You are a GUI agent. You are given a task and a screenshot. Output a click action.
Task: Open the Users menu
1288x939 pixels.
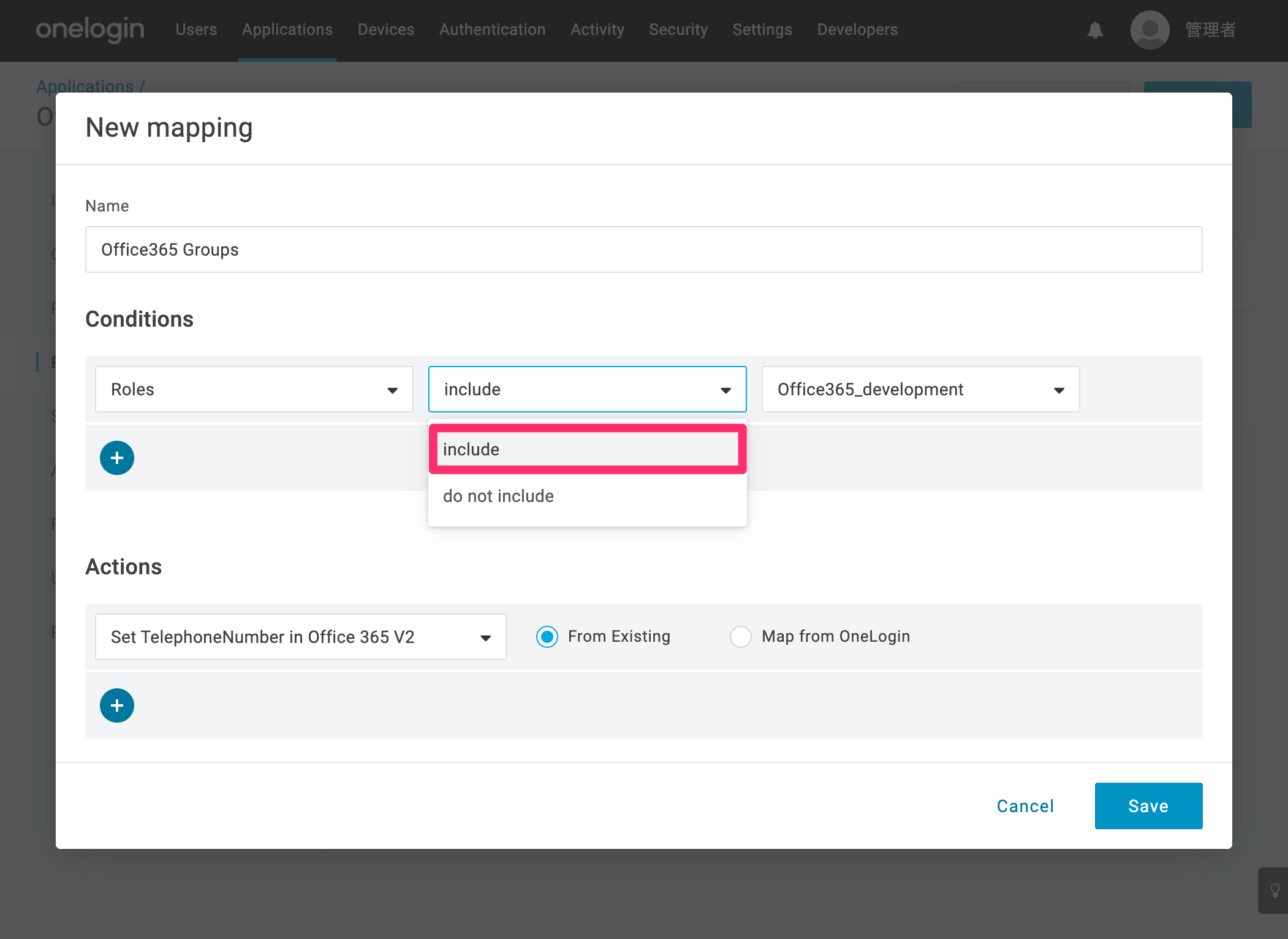196,29
